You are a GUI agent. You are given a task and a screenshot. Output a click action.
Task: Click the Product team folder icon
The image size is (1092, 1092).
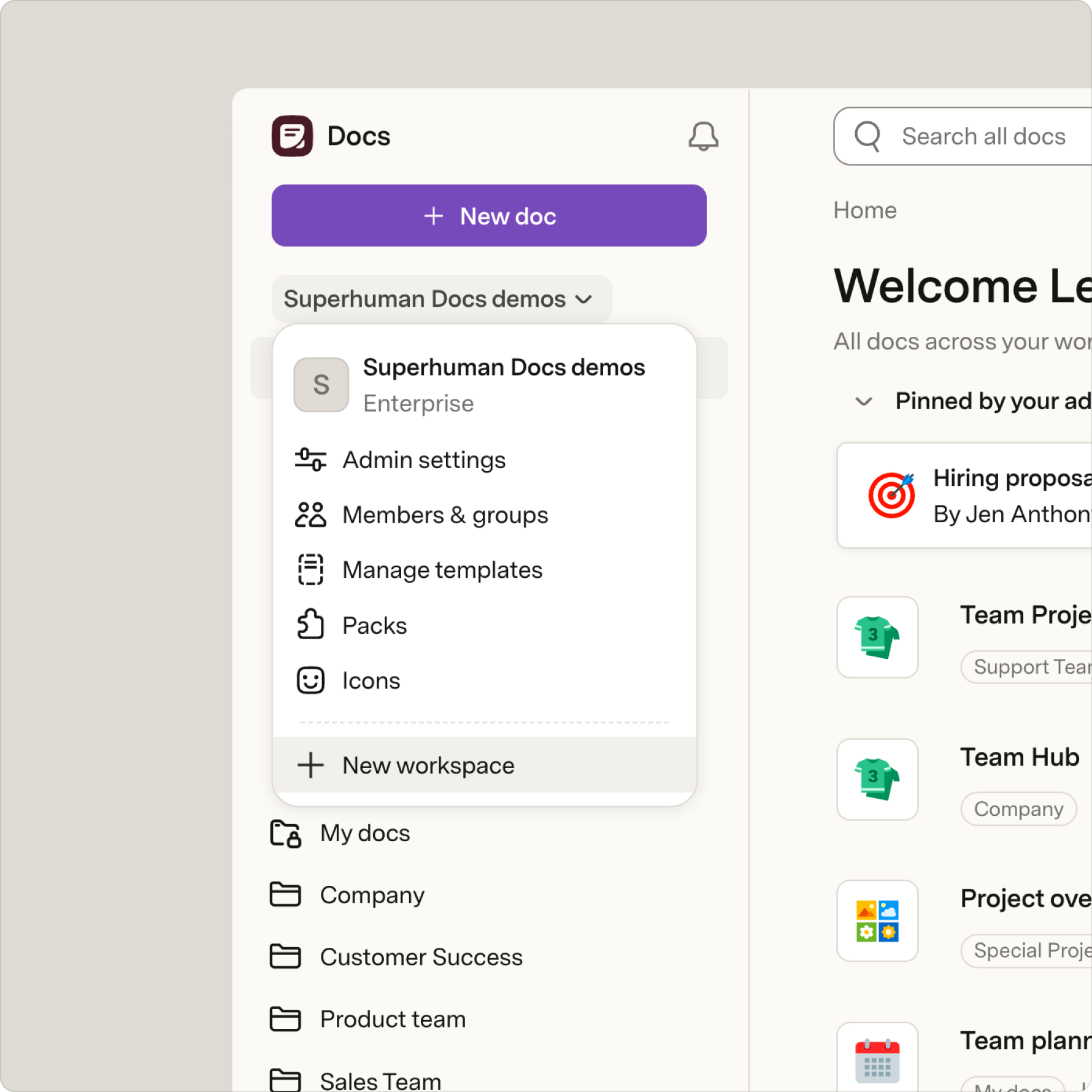[x=285, y=1018]
